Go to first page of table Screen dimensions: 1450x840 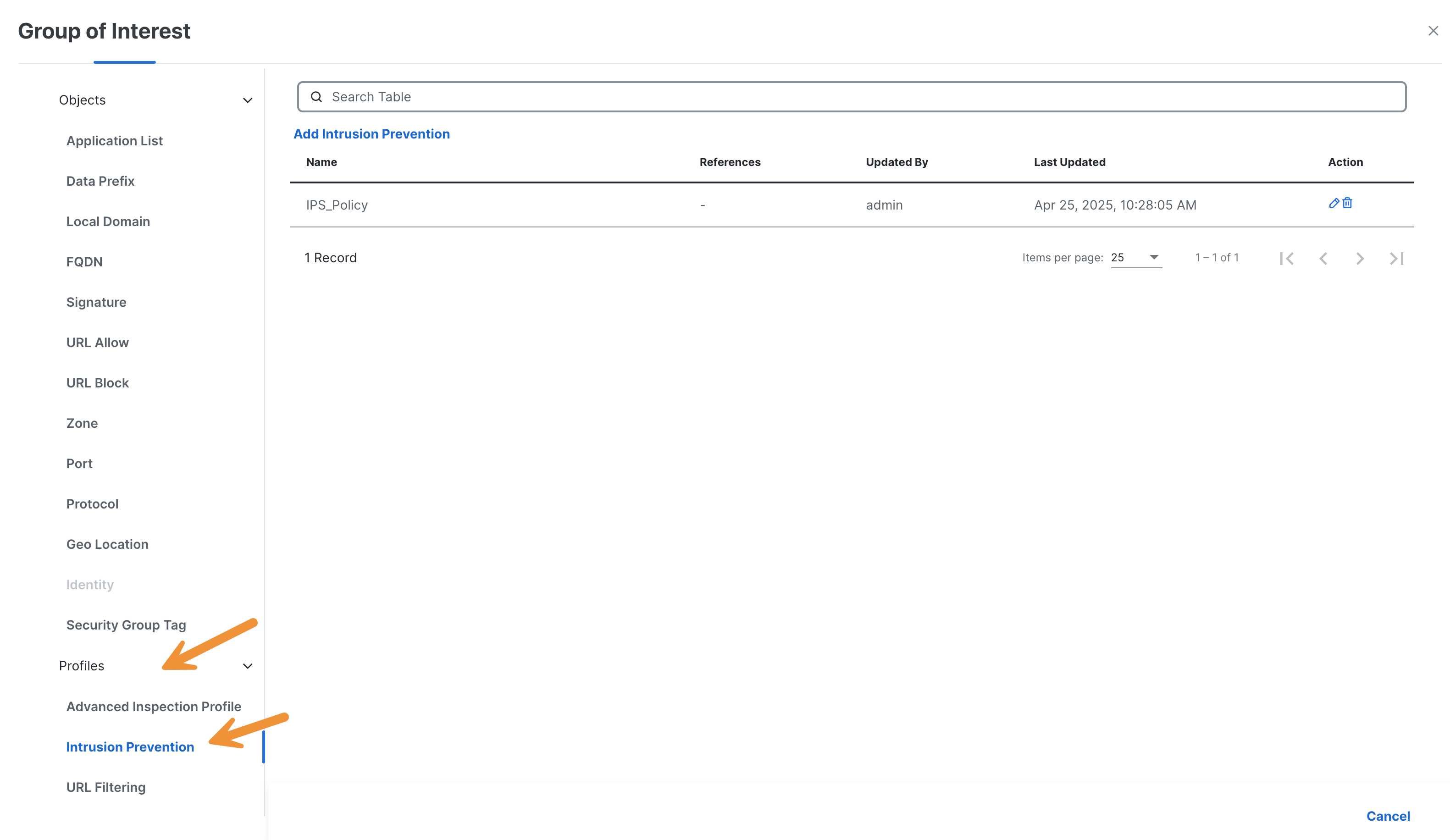tap(1287, 258)
